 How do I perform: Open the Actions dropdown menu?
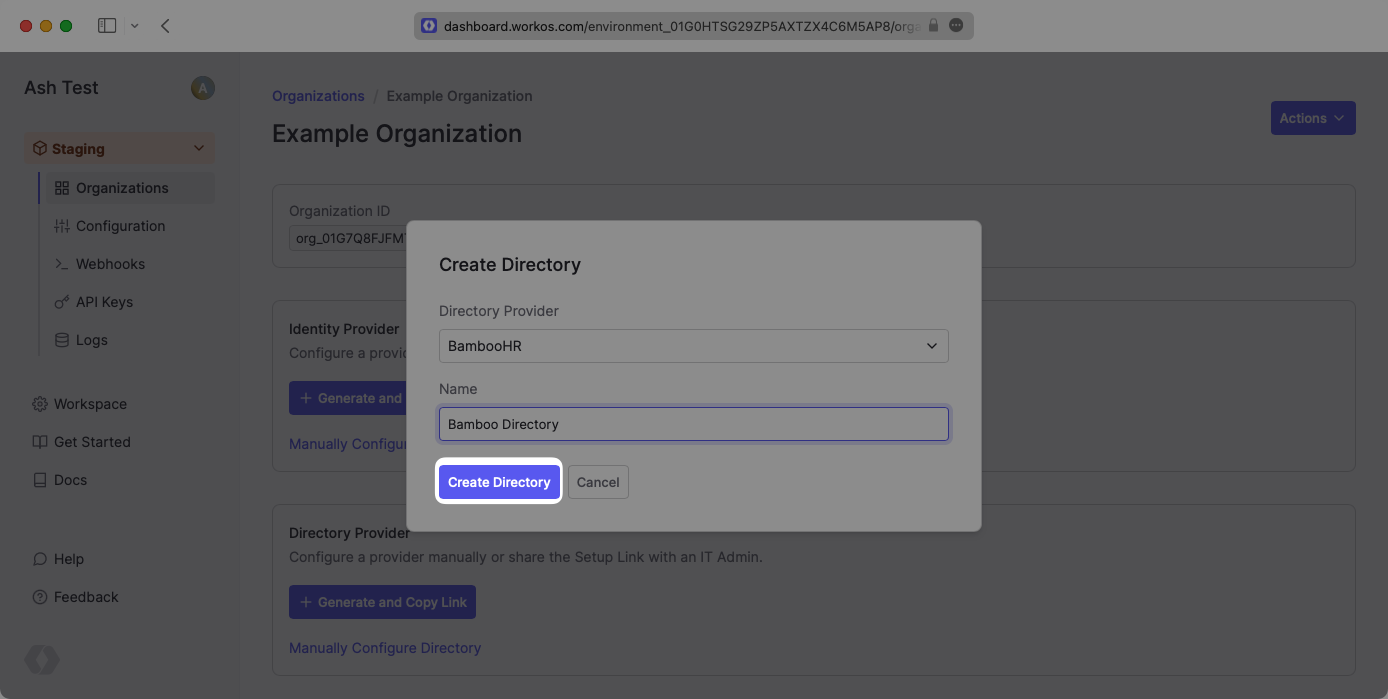coord(1312,118)
